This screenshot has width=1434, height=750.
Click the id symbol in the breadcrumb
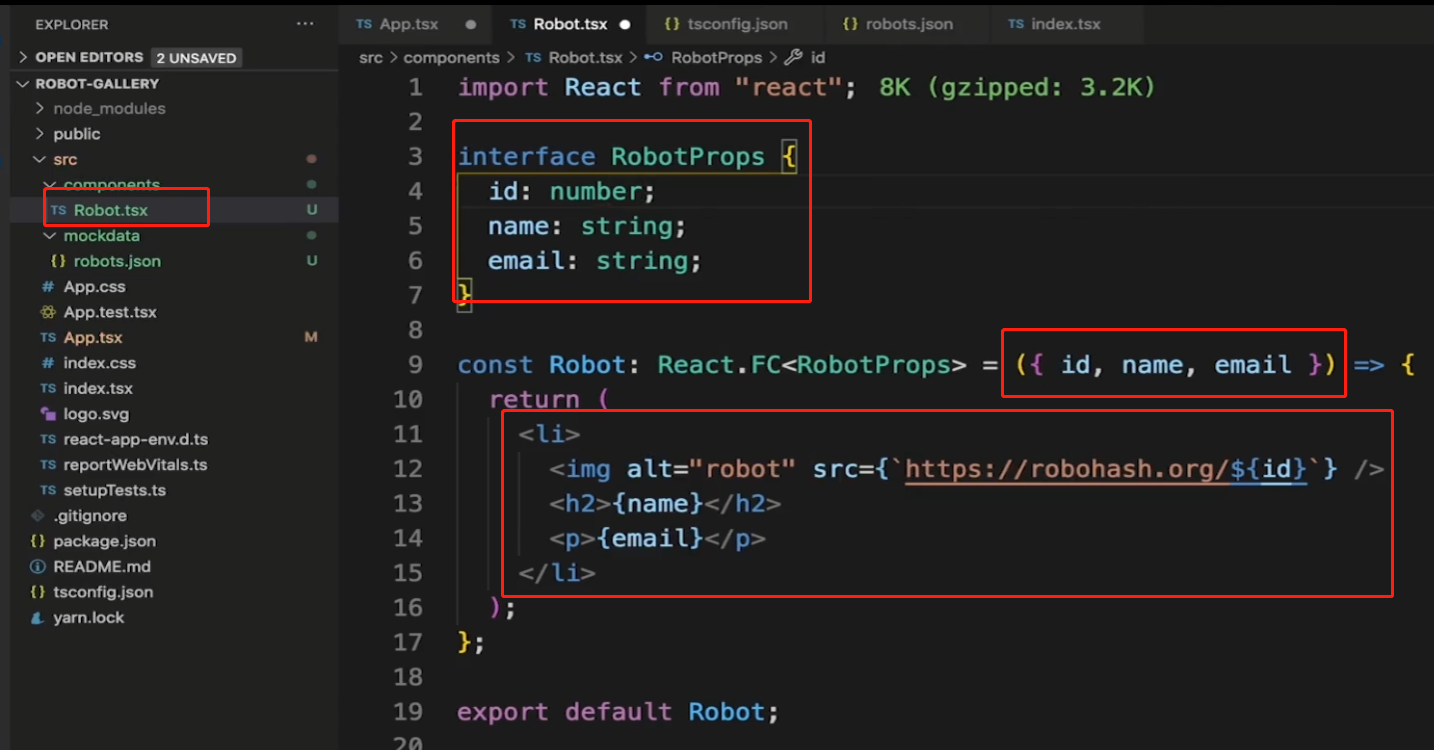(817, 58)
